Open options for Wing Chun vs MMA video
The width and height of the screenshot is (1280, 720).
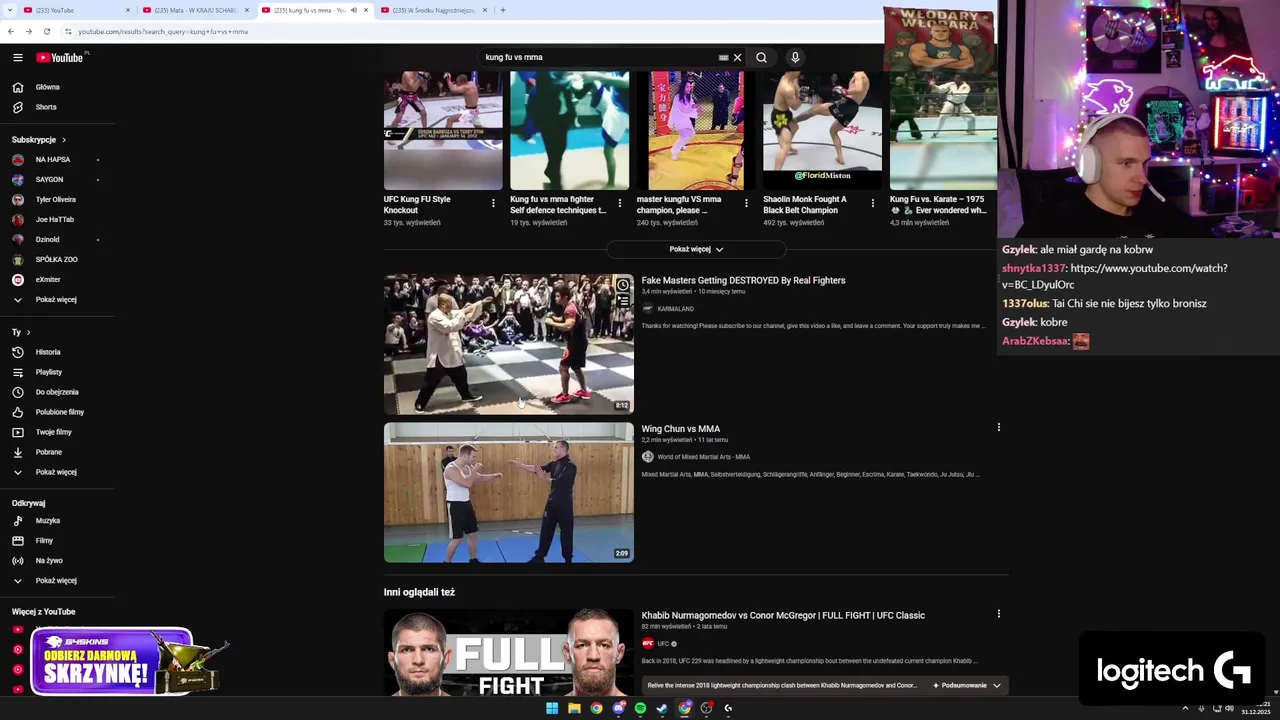point(998,428)
